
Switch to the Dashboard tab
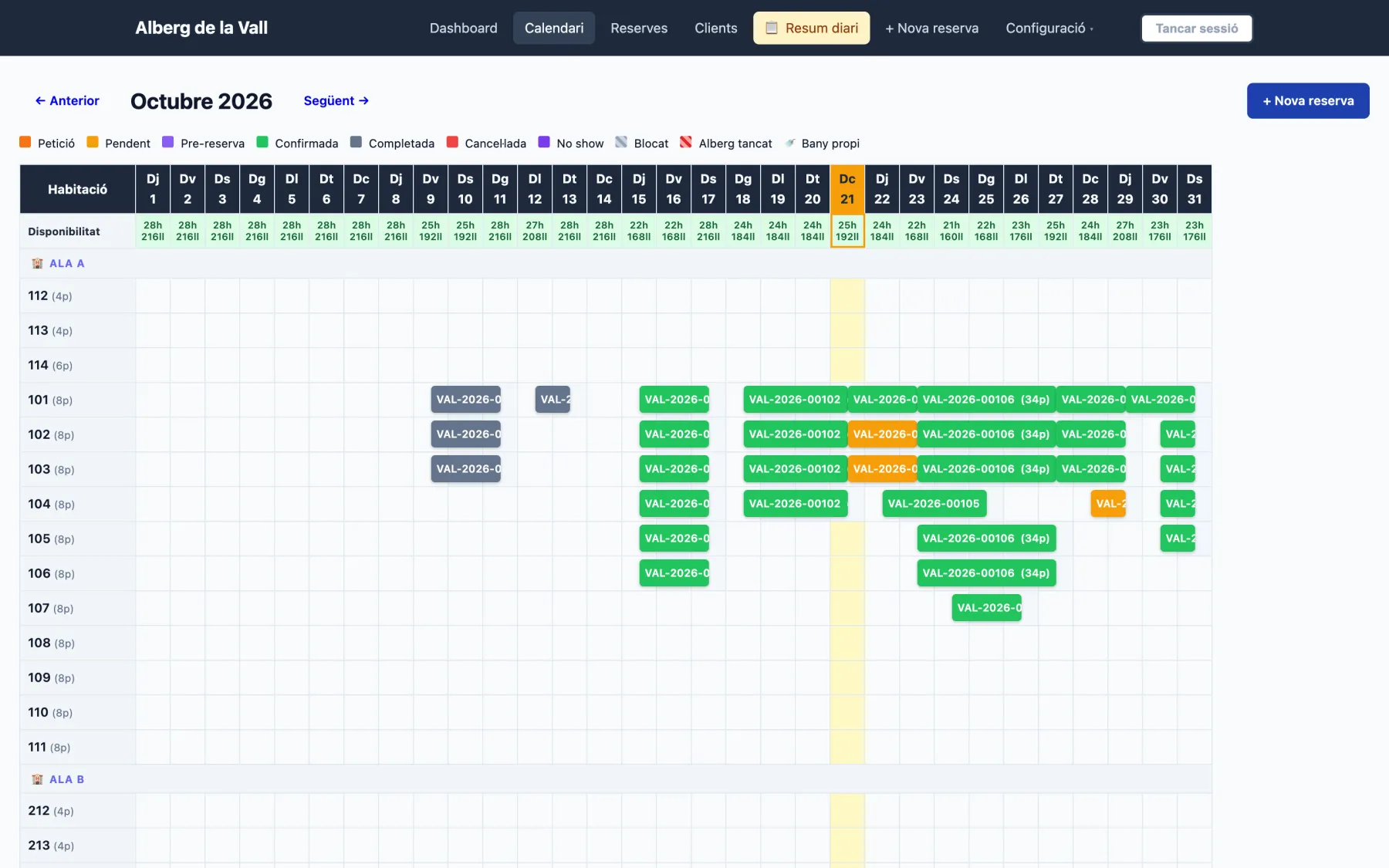click(x=463, y=29)
